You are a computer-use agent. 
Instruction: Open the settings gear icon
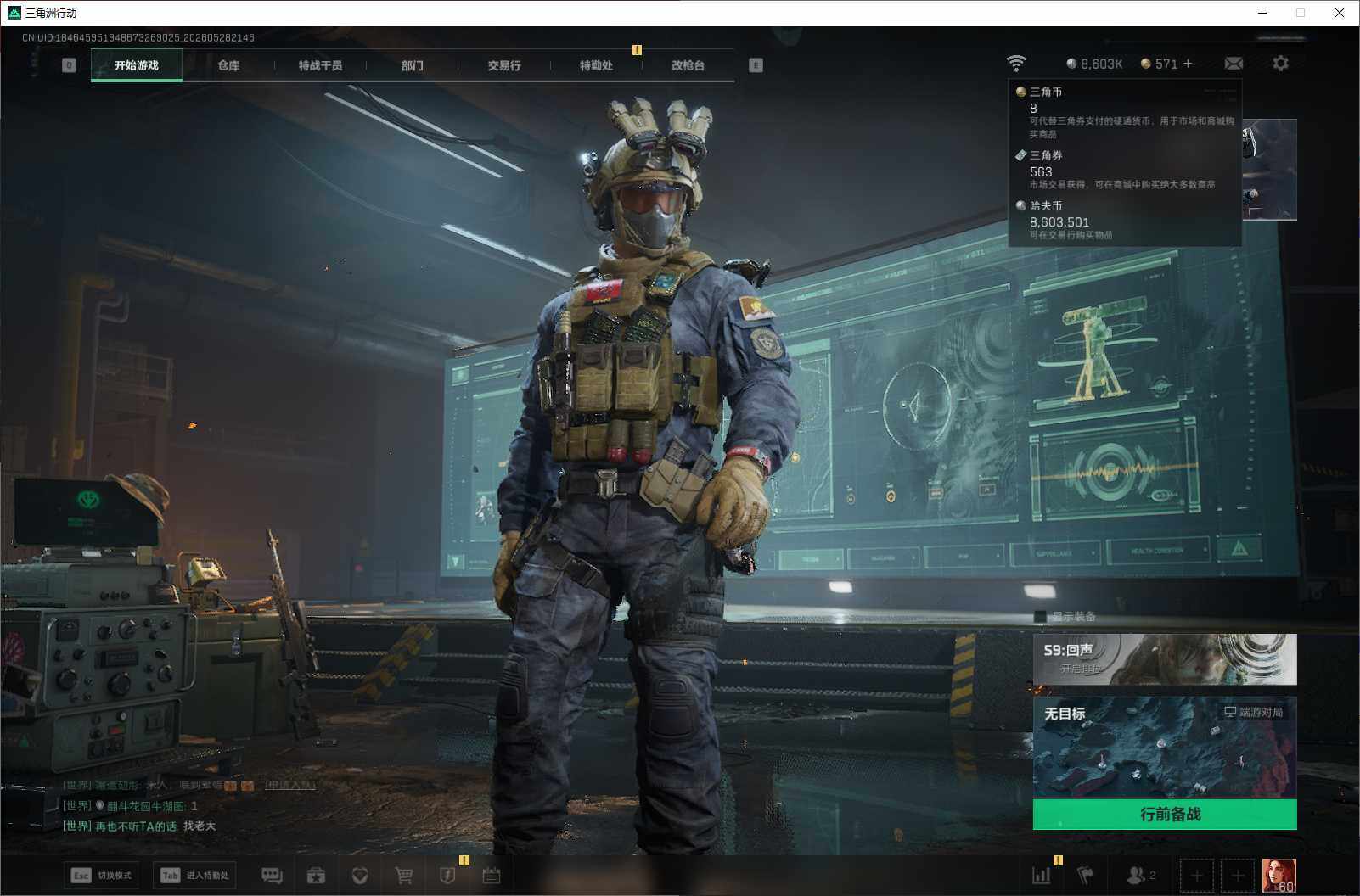[x=1280, y=64]
